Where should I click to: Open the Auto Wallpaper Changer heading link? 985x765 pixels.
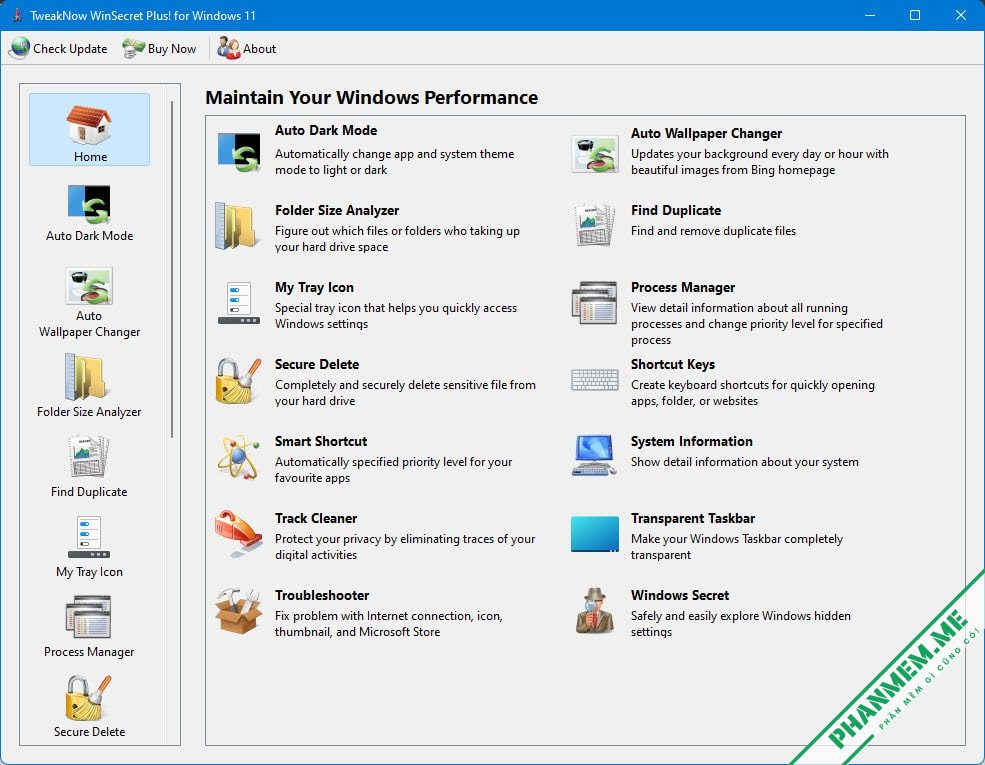click(x=706, y=134)
